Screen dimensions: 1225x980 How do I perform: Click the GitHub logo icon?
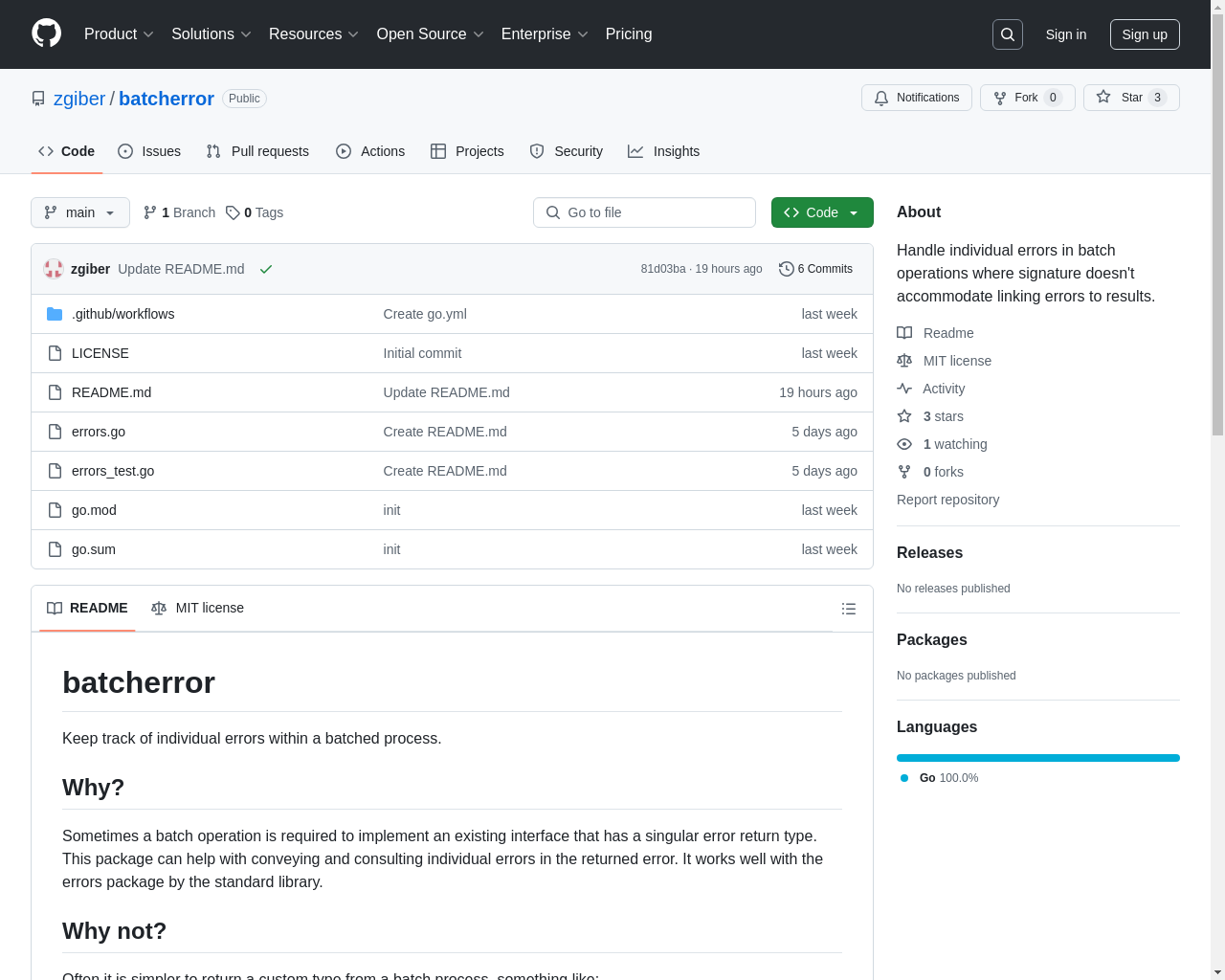click(x=47, y=33)
